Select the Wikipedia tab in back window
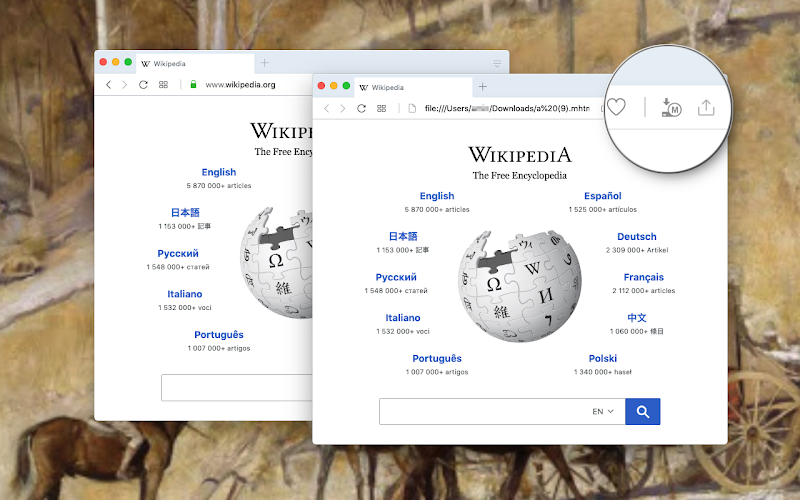 (195, 64)
